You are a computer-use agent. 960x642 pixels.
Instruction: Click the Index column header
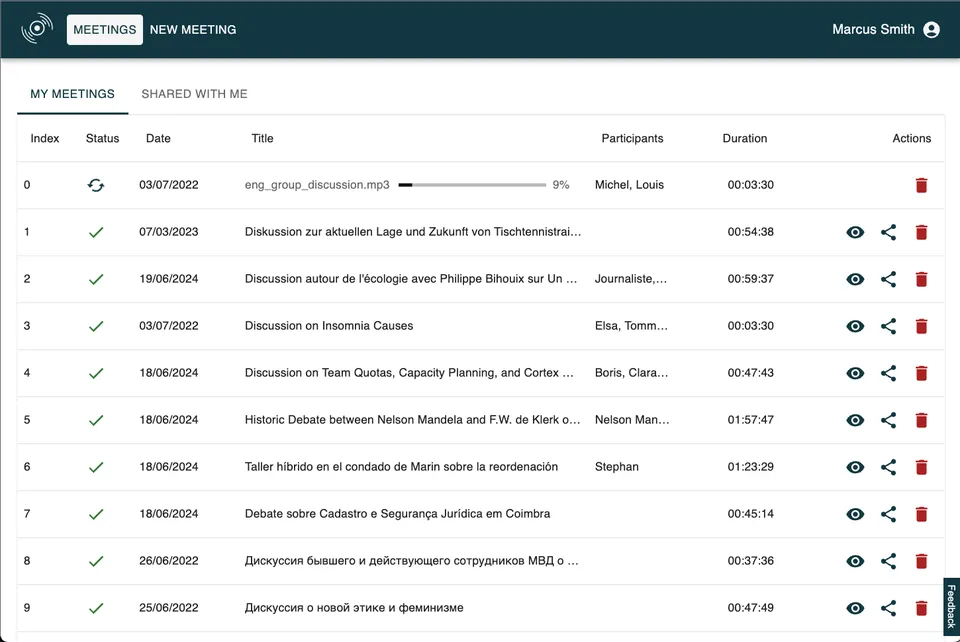click(x=45, y=138)
